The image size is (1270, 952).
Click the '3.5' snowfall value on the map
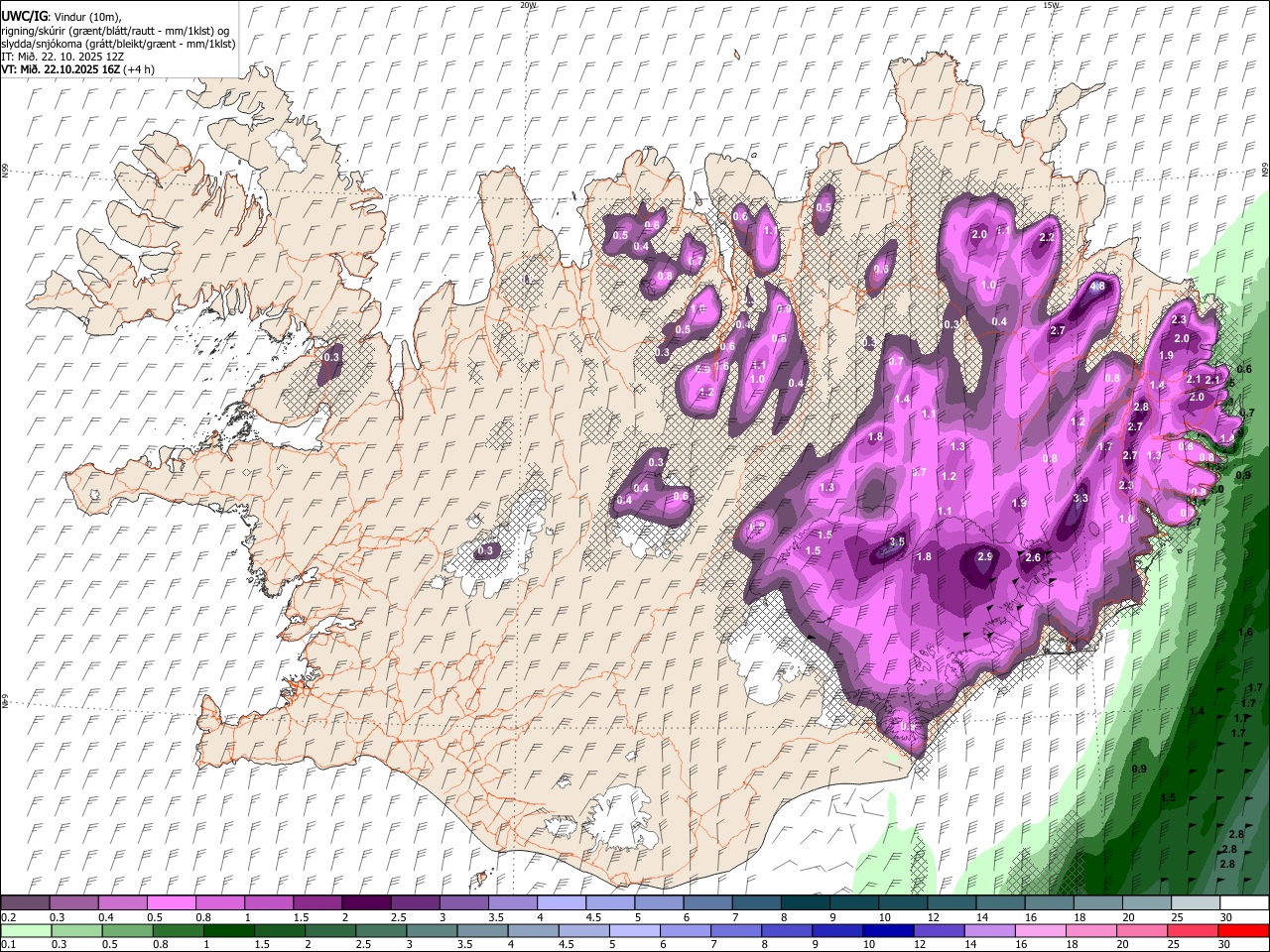click(897, 541)
